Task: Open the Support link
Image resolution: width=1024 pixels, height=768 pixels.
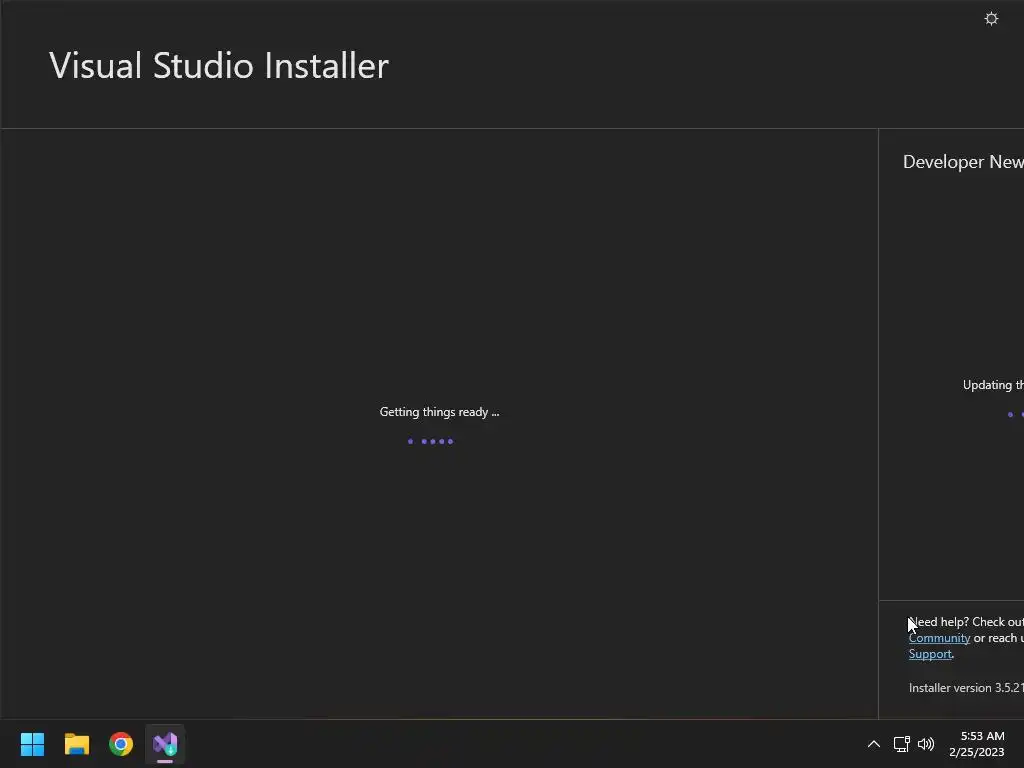Action: (930, 654)
